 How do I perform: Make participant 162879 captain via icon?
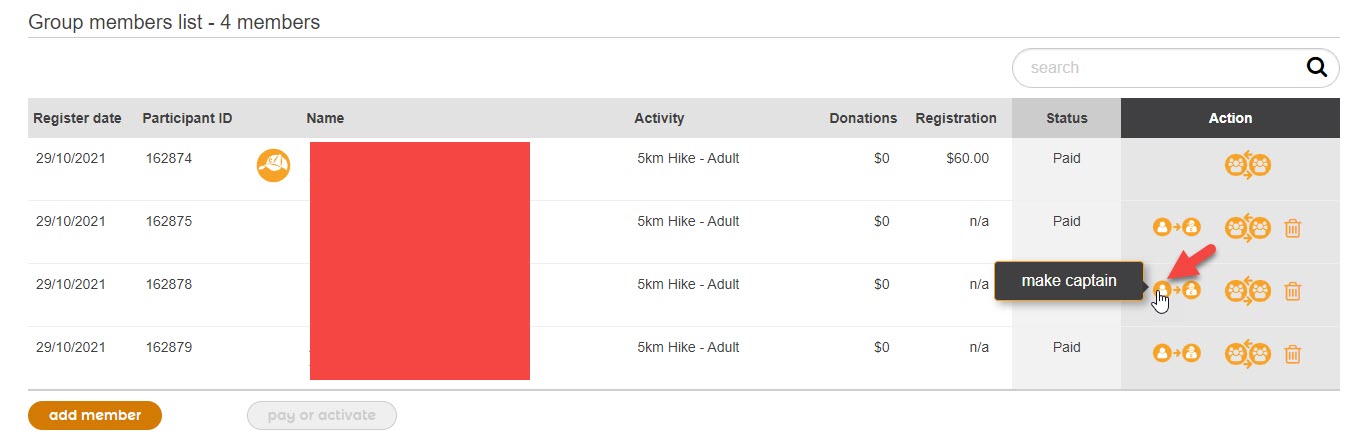click(1176, 353)
